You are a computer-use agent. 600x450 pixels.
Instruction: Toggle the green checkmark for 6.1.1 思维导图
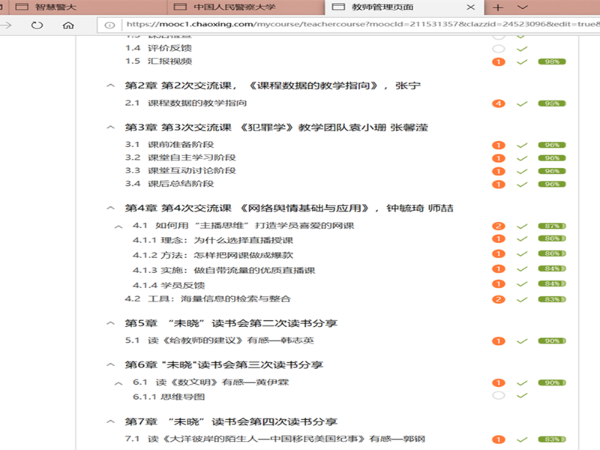tap(522, 396)
